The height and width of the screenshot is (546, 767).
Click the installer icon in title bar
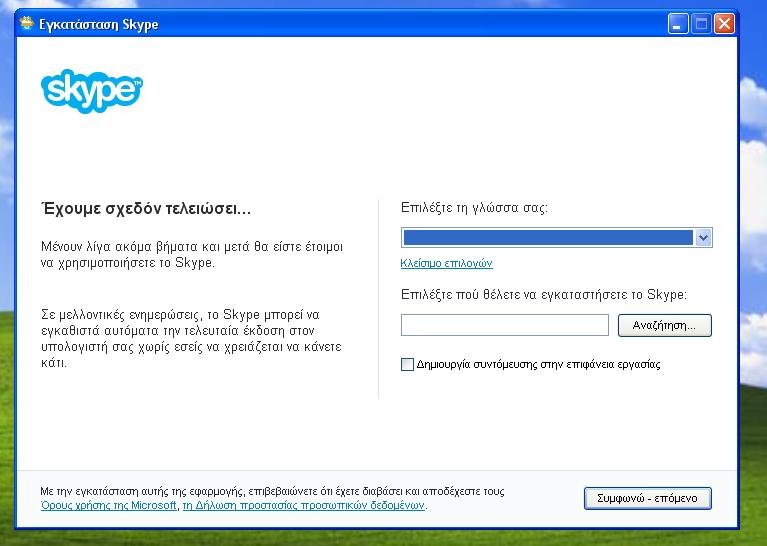pyautogui.click(x=27, y=23)
